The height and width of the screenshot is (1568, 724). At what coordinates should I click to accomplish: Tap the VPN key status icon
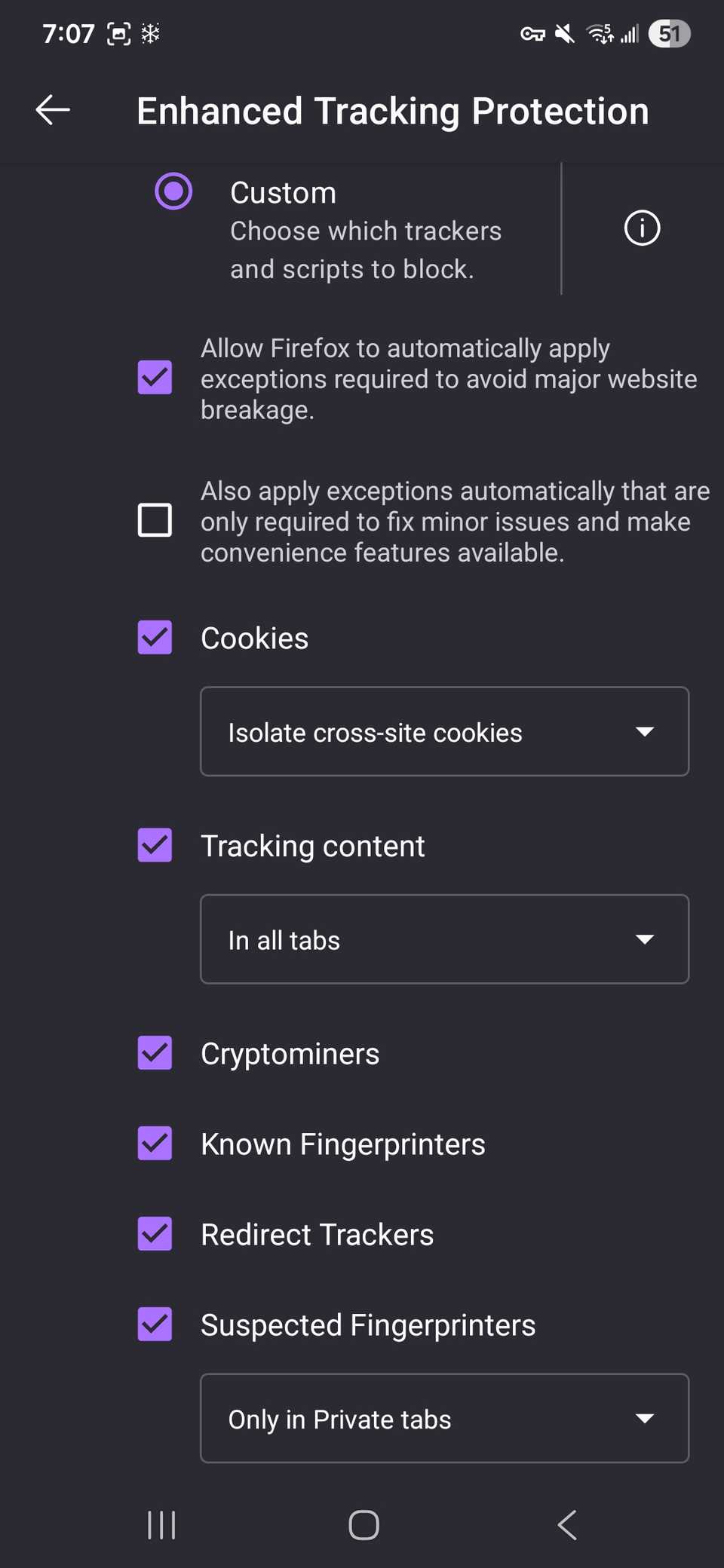pos(532,34)
